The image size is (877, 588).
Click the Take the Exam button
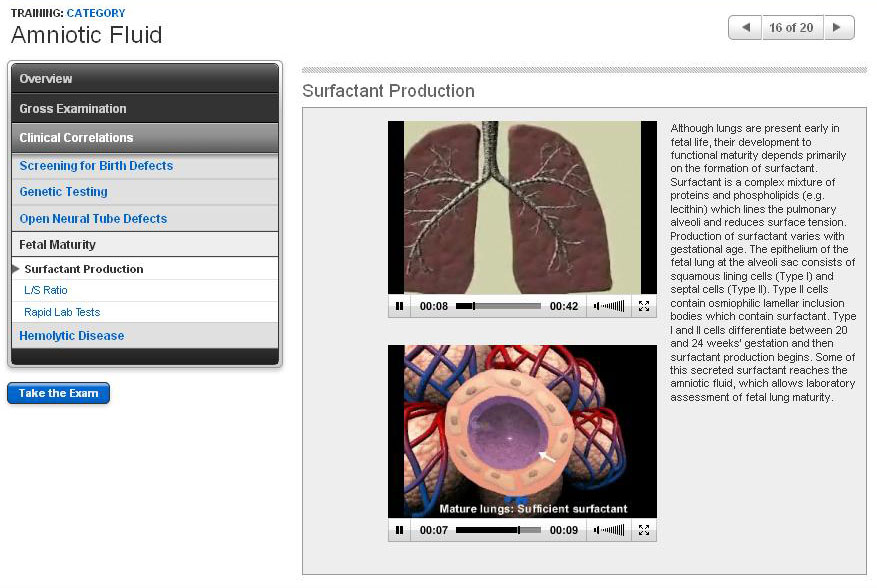click(x=58, y=394)
